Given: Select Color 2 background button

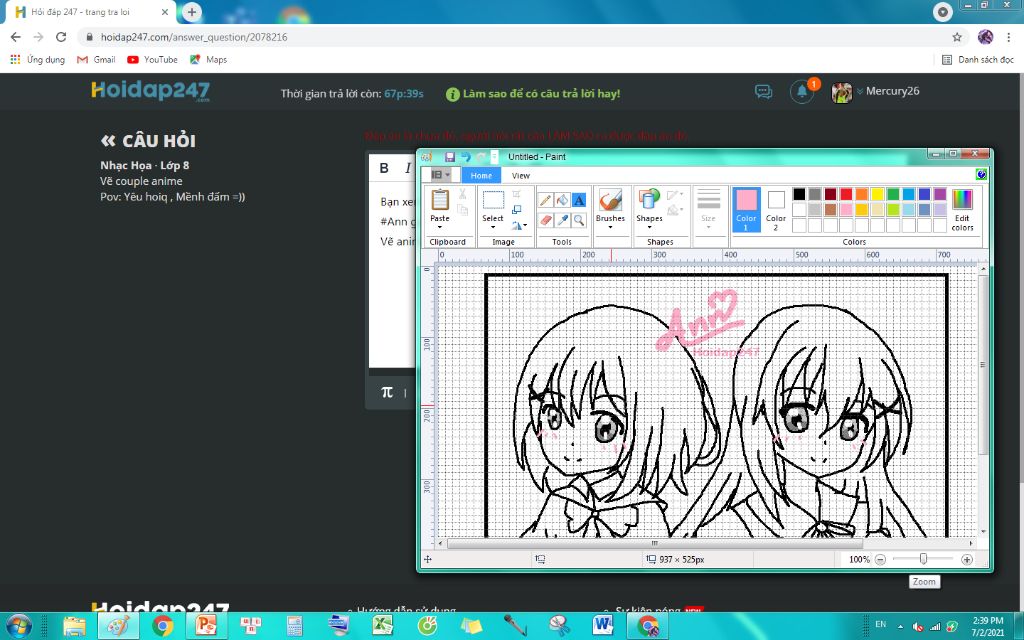Looking at the screenshot, I should [x=776, y=209].
